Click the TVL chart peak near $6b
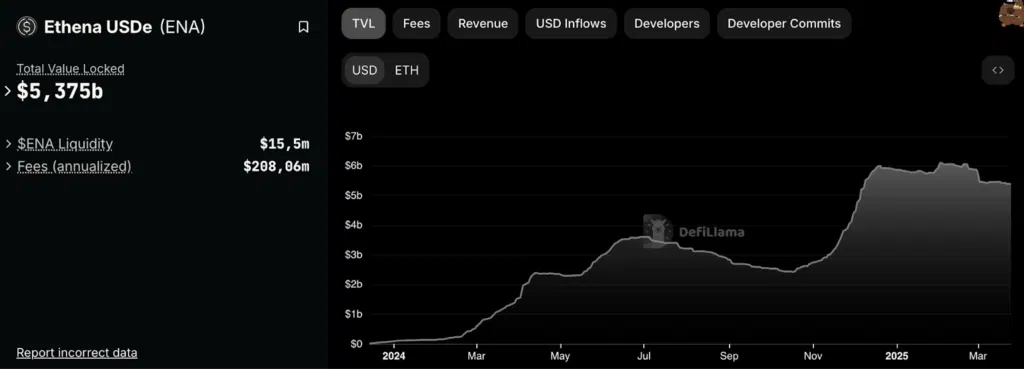1024x369 pixels. click(x=940, y=163)
